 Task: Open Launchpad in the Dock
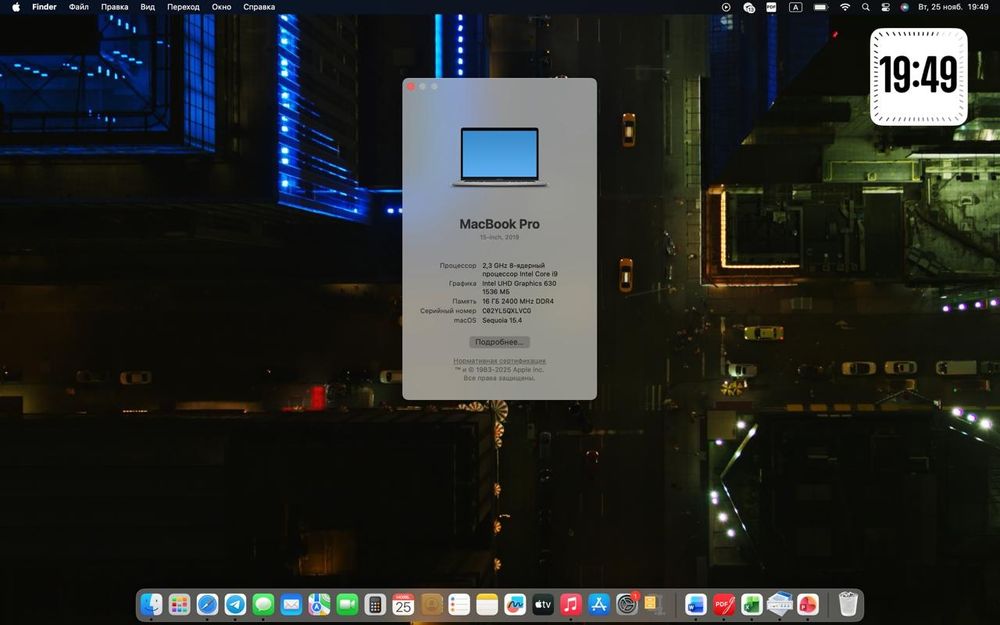tap(179, 604)
